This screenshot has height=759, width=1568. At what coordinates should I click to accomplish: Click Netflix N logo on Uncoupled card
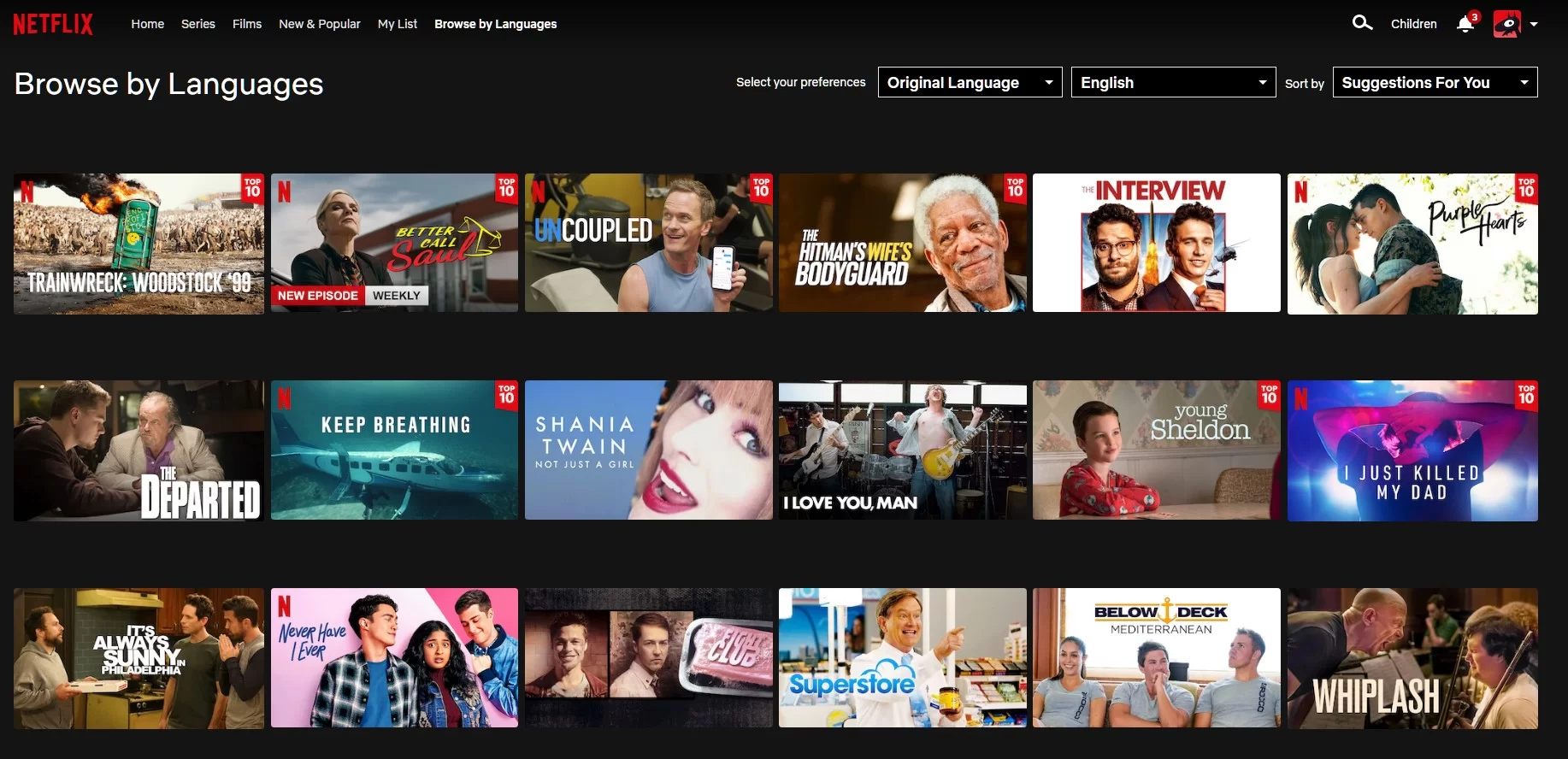(538, 191)
